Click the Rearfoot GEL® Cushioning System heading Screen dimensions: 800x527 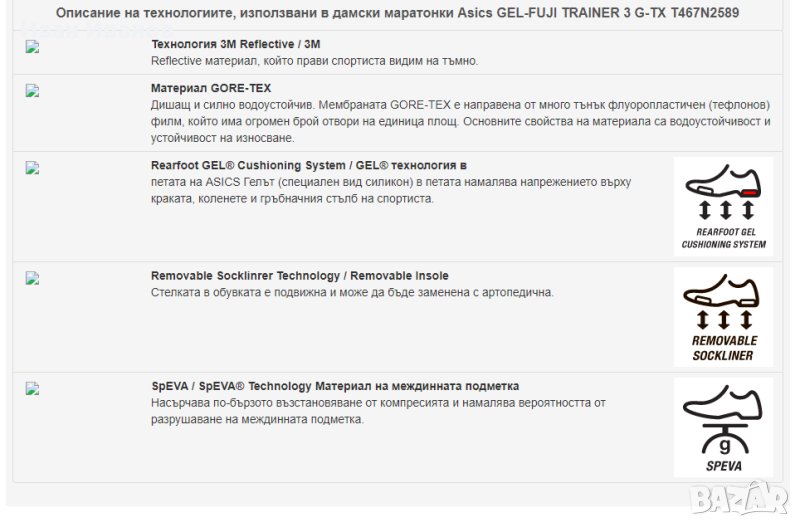coord(309,165)
